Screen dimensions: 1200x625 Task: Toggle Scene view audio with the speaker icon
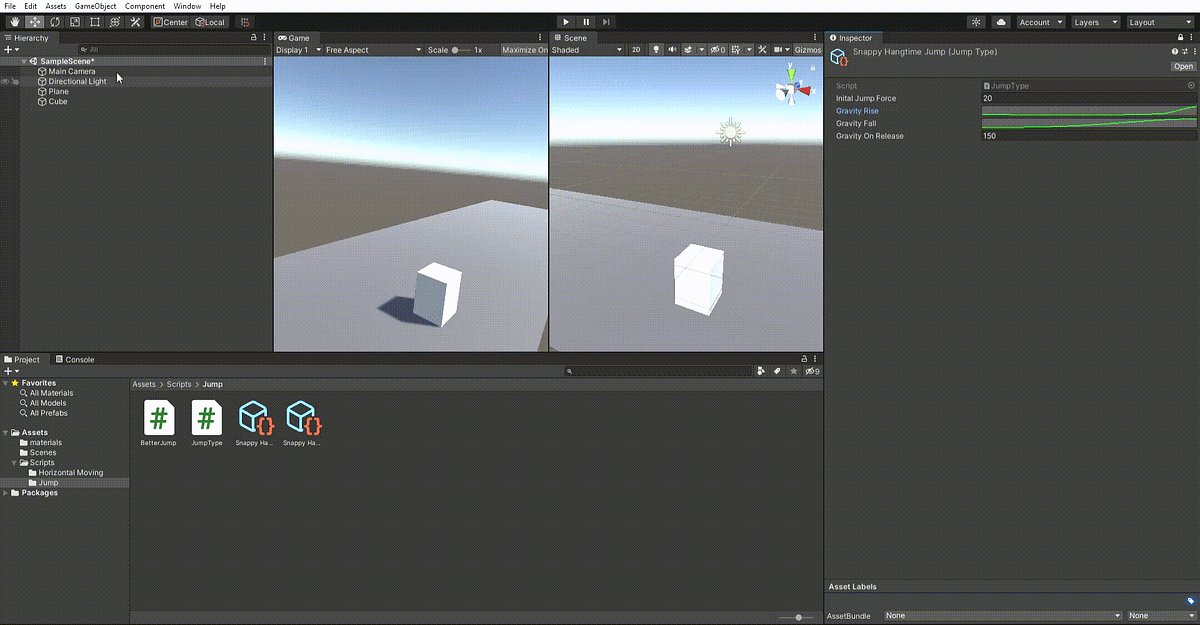pyautogui.click(x=672, y=49)
